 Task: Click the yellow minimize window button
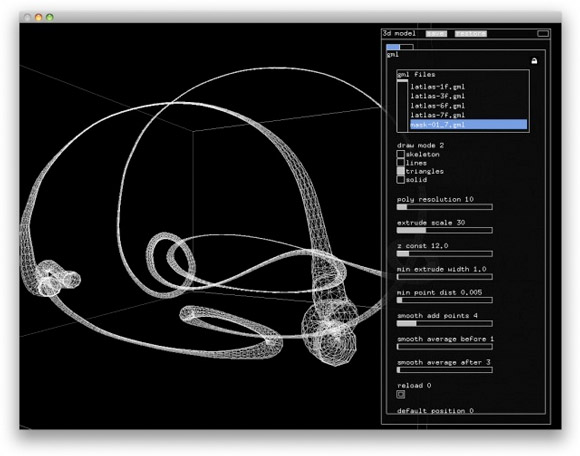pos(38,17)
